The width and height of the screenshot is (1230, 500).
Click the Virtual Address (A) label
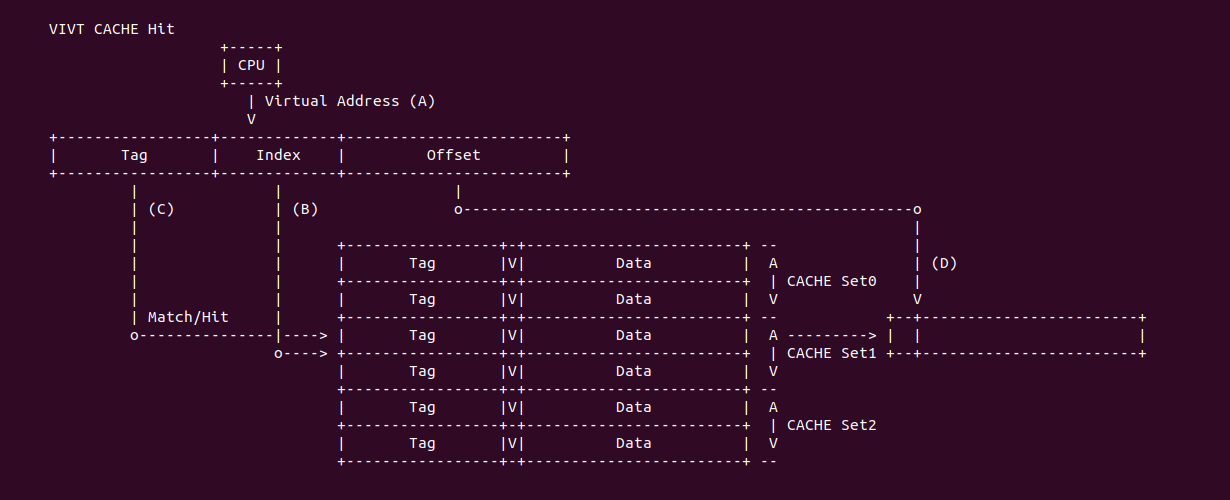coord(350,101)
